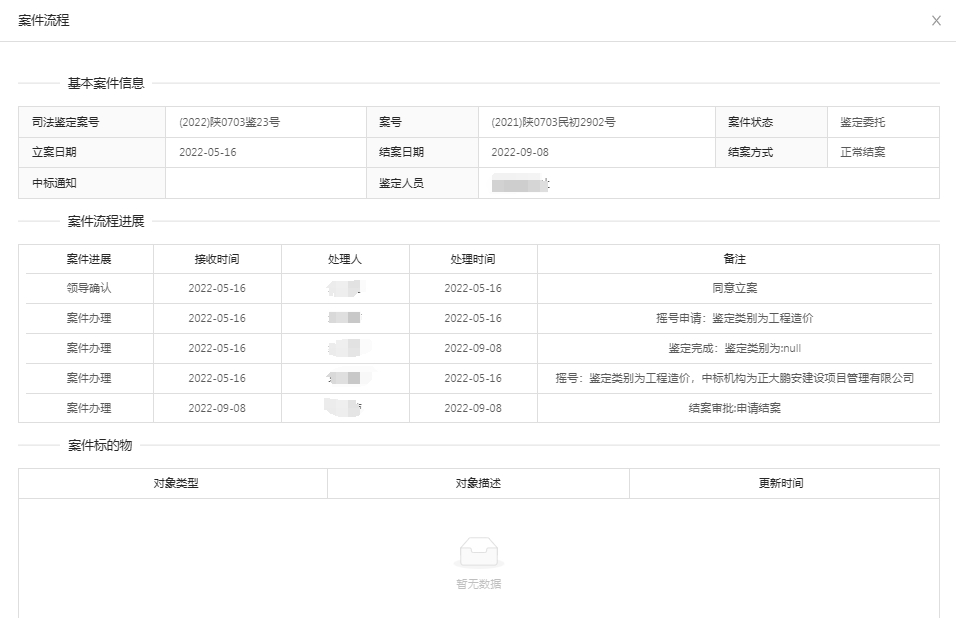Image resolution: width=956 pixels, height=618 pixels.
Task: Click the 结案日期 value 2022-09-08 in basic info
Action: click(520, 152)
